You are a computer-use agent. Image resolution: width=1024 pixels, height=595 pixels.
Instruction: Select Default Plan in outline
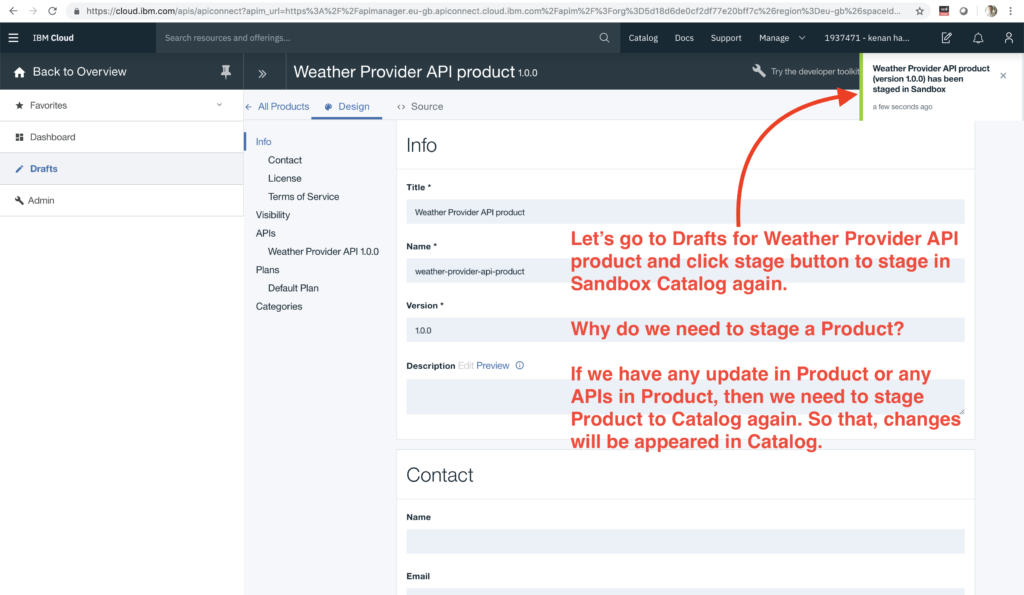pyautogui.click(x=293, y=288)
